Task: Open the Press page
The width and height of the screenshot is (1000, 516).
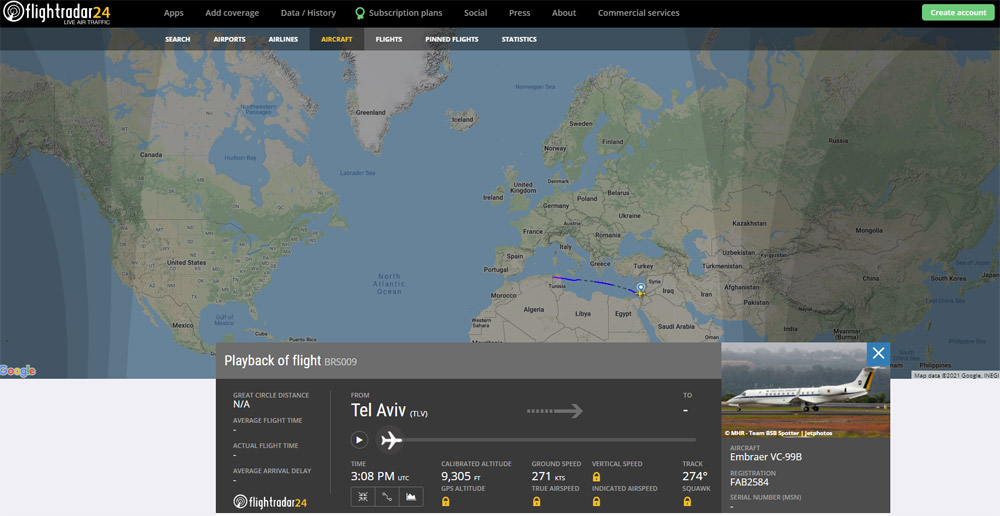Action: tap(519, 13)
